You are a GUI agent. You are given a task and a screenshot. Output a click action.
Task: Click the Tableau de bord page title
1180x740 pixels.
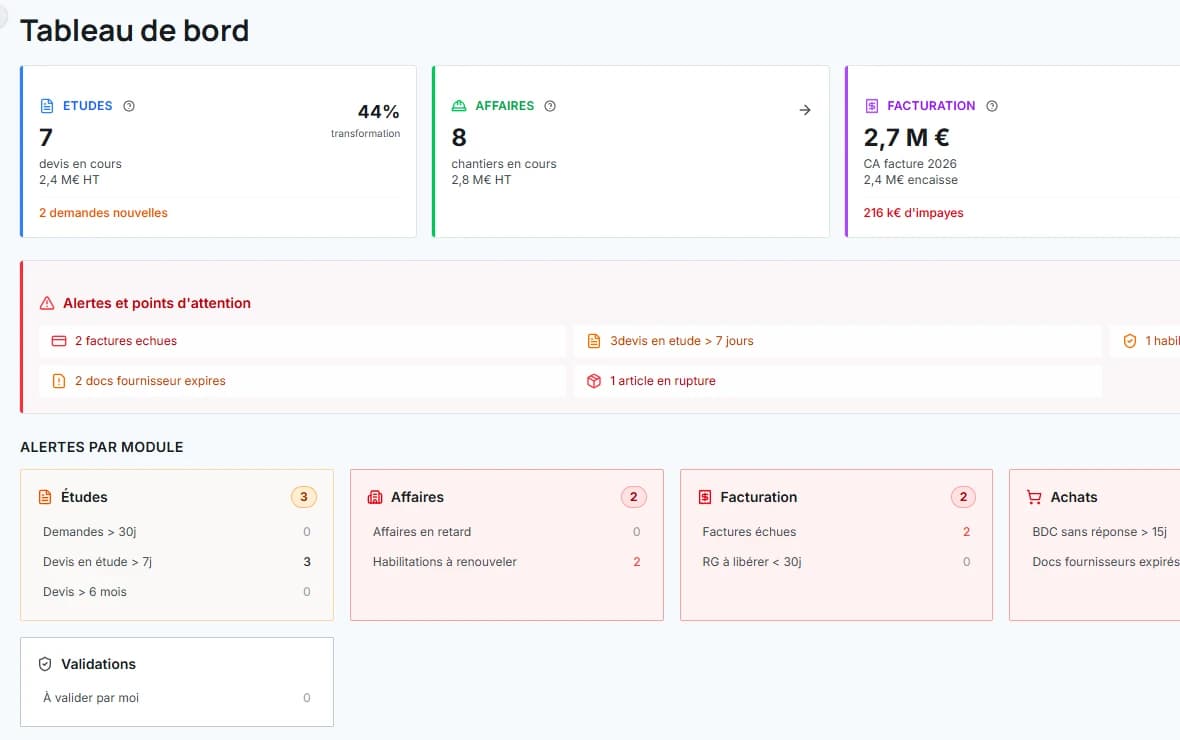click(135, 31)
